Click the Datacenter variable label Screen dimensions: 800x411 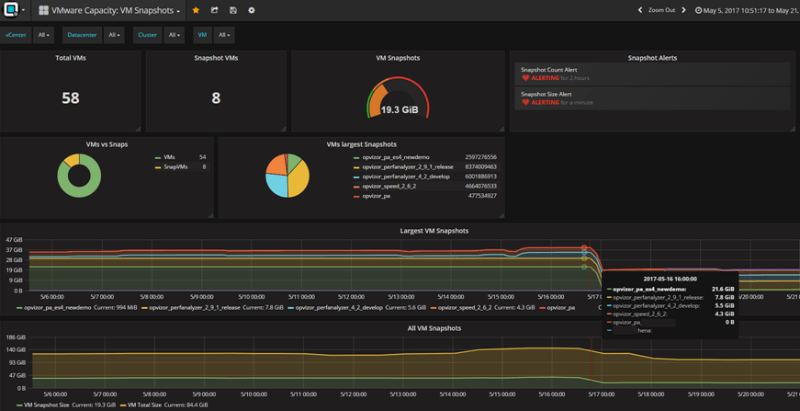[82, 35]
